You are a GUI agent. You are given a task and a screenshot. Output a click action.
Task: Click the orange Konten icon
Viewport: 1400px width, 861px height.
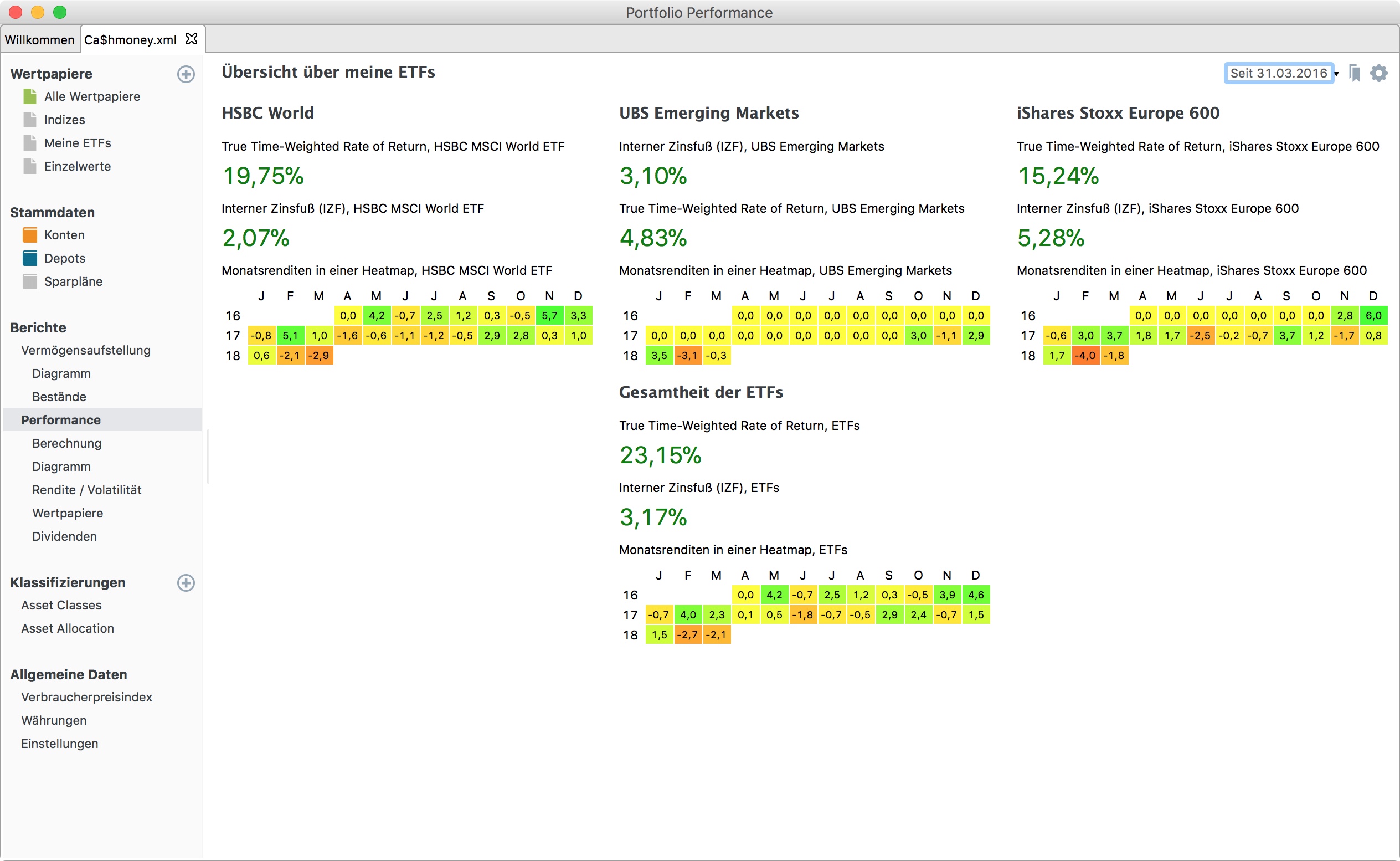(29, 234)
